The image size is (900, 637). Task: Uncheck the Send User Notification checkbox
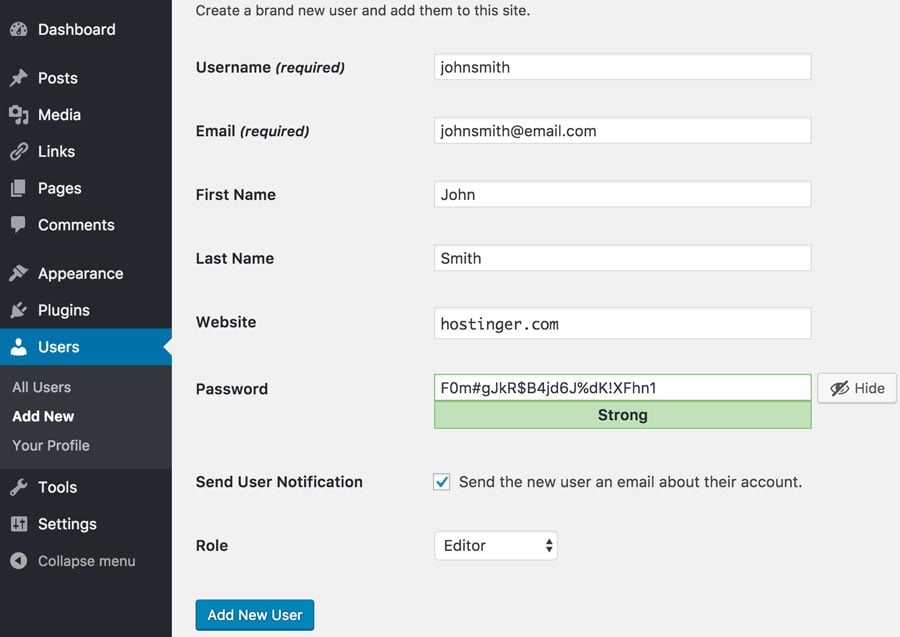click(441, 481)
